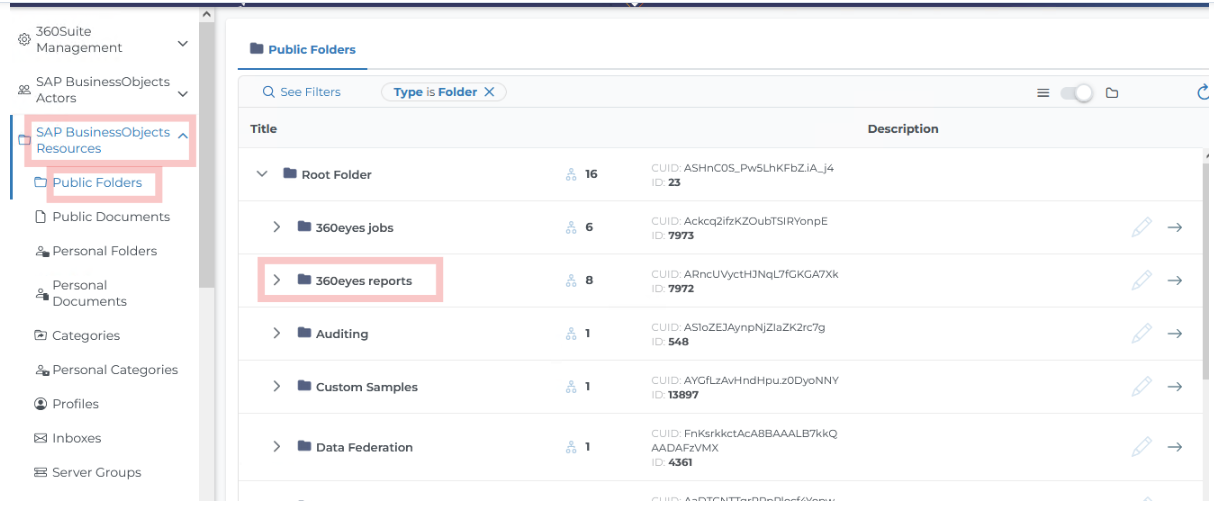
Task: Expand the Custom Samples folder
Action: point(277,386)
